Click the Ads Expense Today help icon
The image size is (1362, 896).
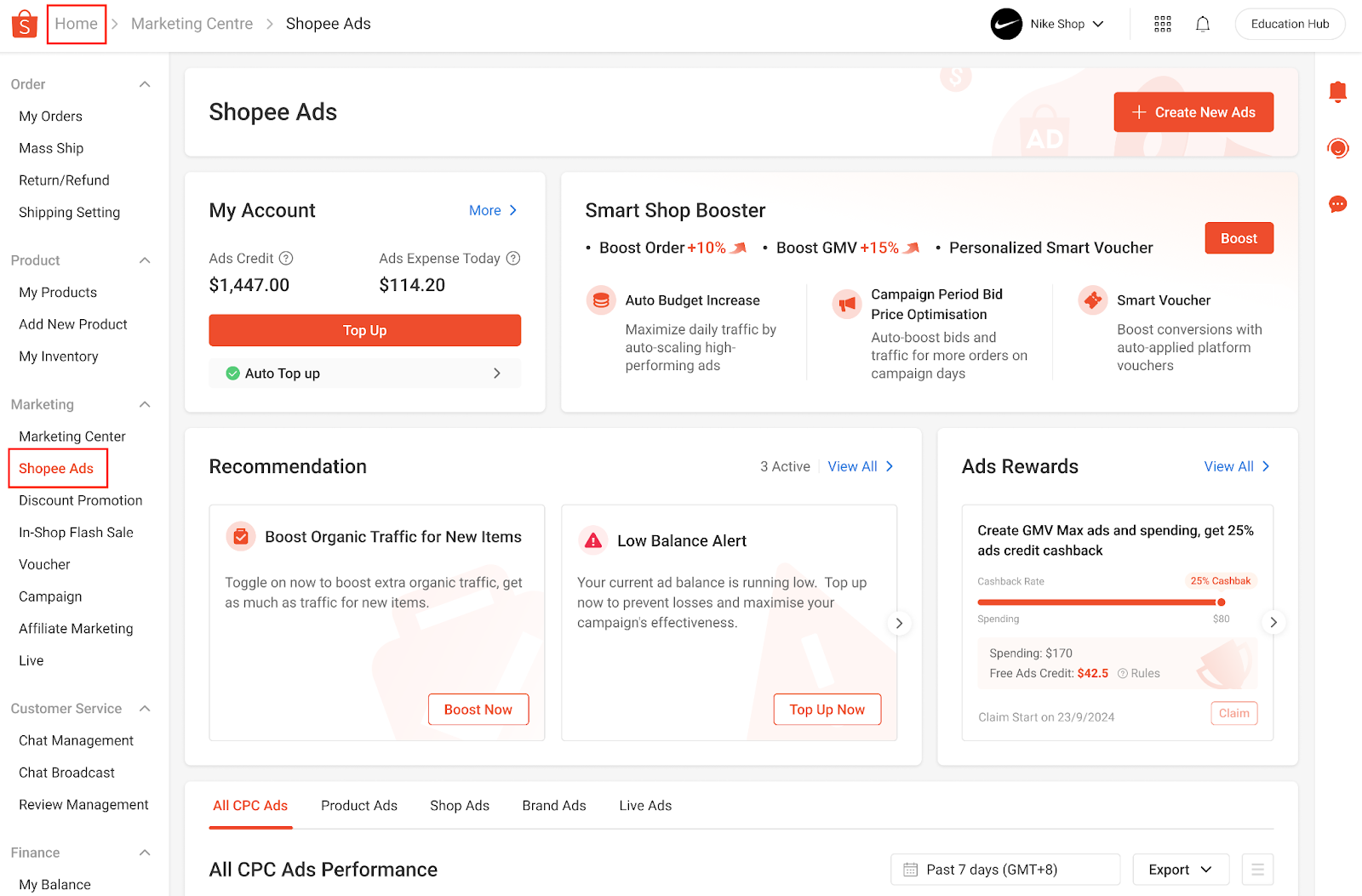click(x=512, y=259)
